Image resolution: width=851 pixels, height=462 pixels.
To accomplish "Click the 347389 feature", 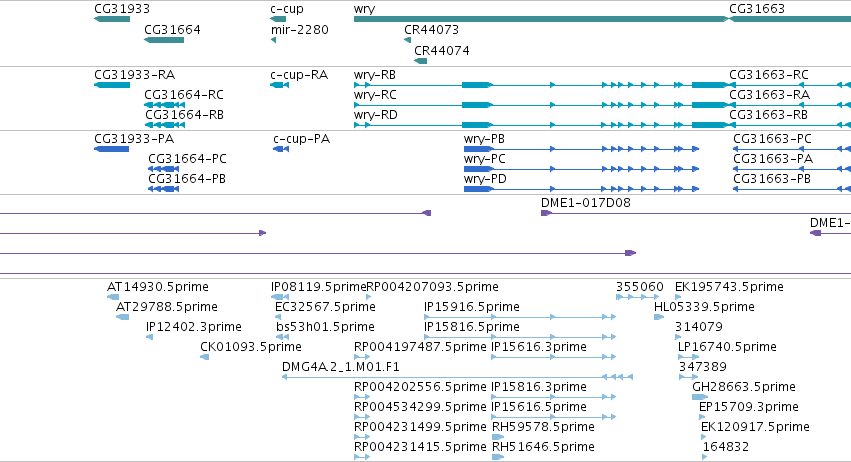I will click(x=703, y=367).
